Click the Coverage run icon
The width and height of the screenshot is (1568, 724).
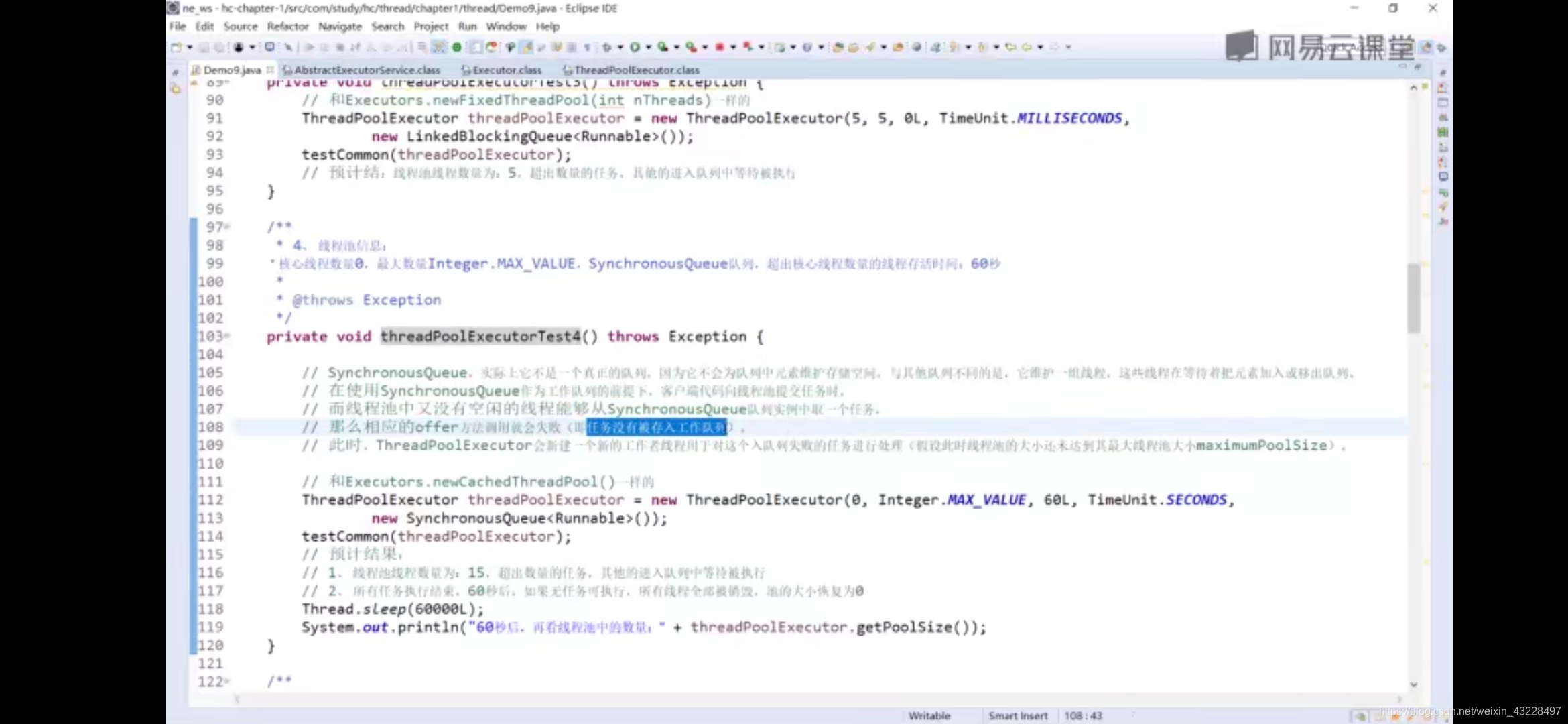pyautogui.click(x=663, y=47)
